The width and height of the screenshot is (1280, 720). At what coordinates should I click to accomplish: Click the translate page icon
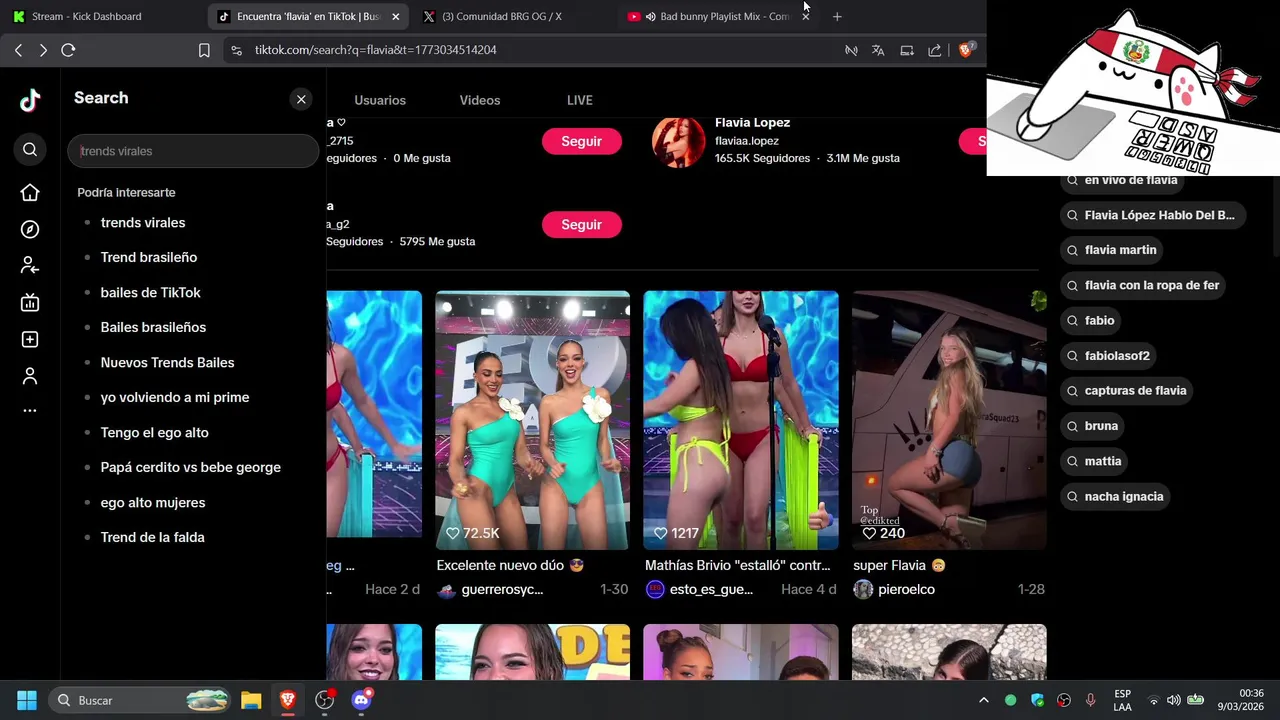878,50
